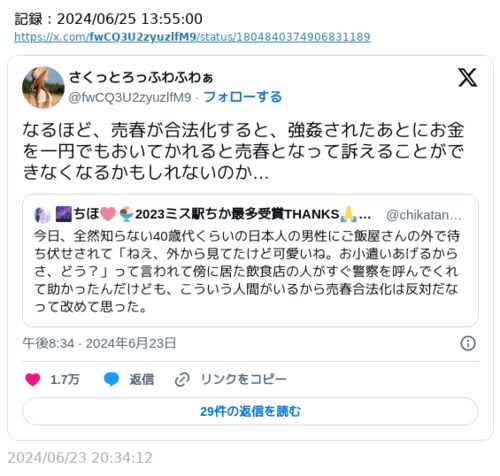Click the 返信 reply label
The height and width of the screenshot is (476, 500).
pos(142,379)
